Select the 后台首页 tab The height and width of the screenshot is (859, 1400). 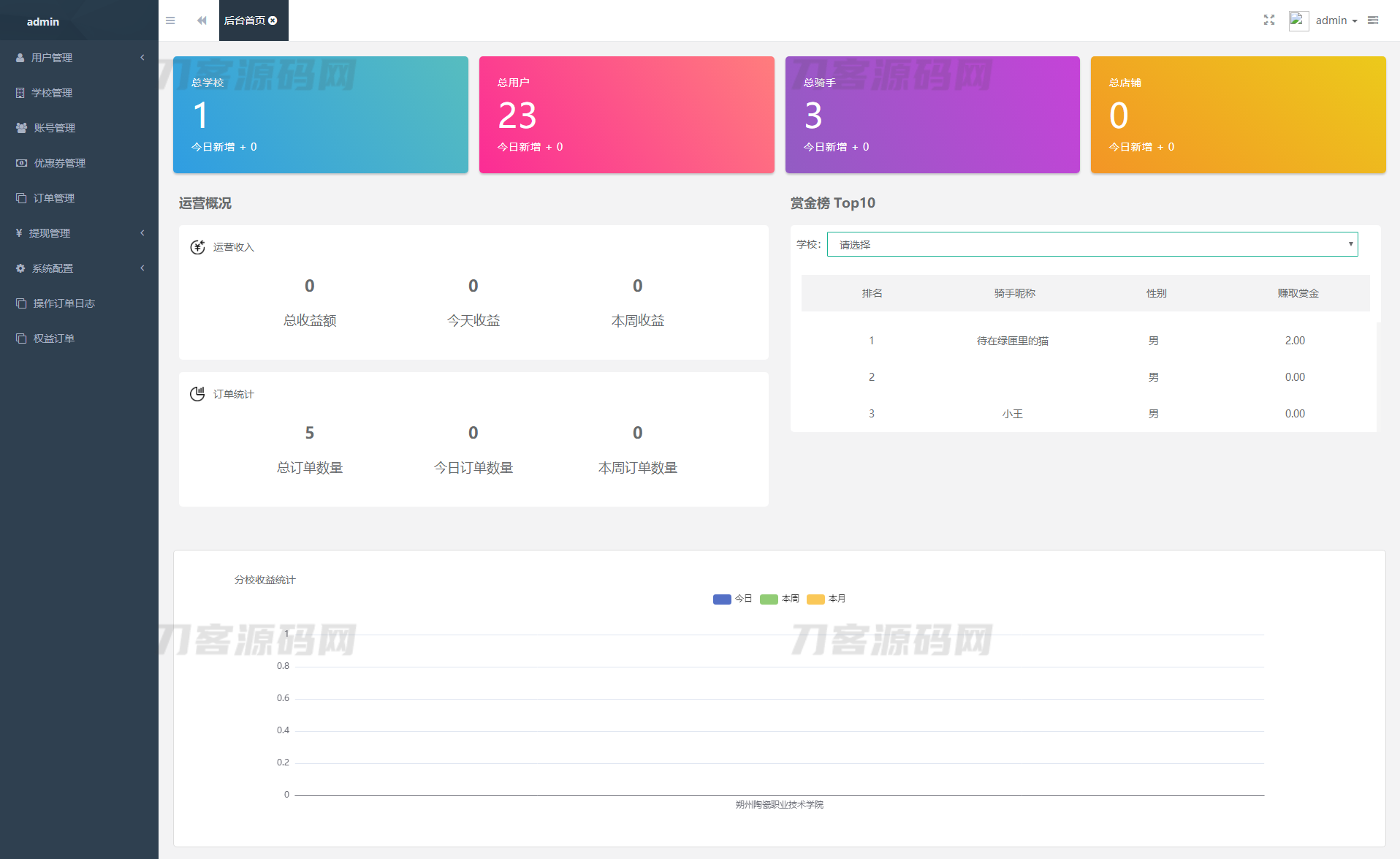244,20
